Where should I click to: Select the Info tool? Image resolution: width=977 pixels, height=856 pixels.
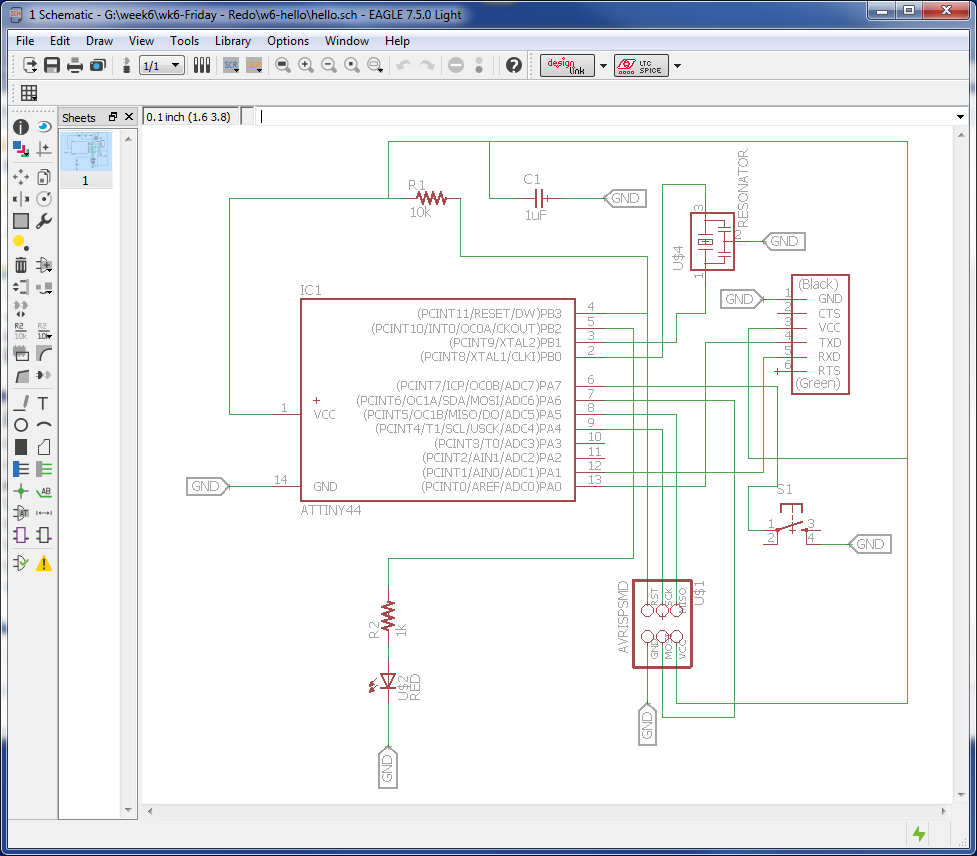click(21, 127)
